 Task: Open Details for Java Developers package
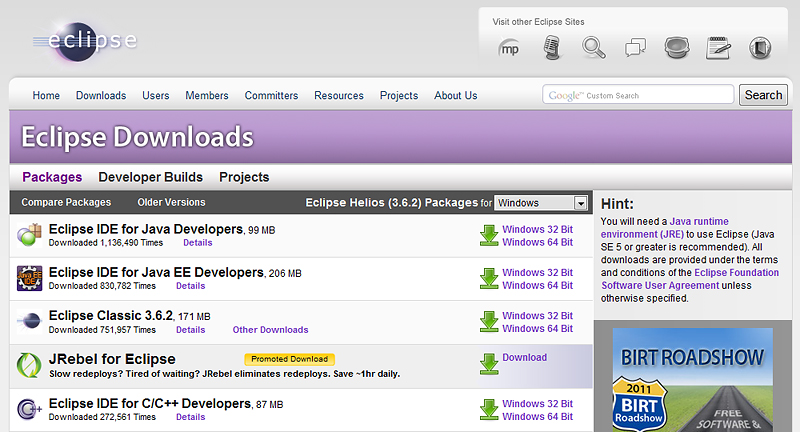(198, 243)
